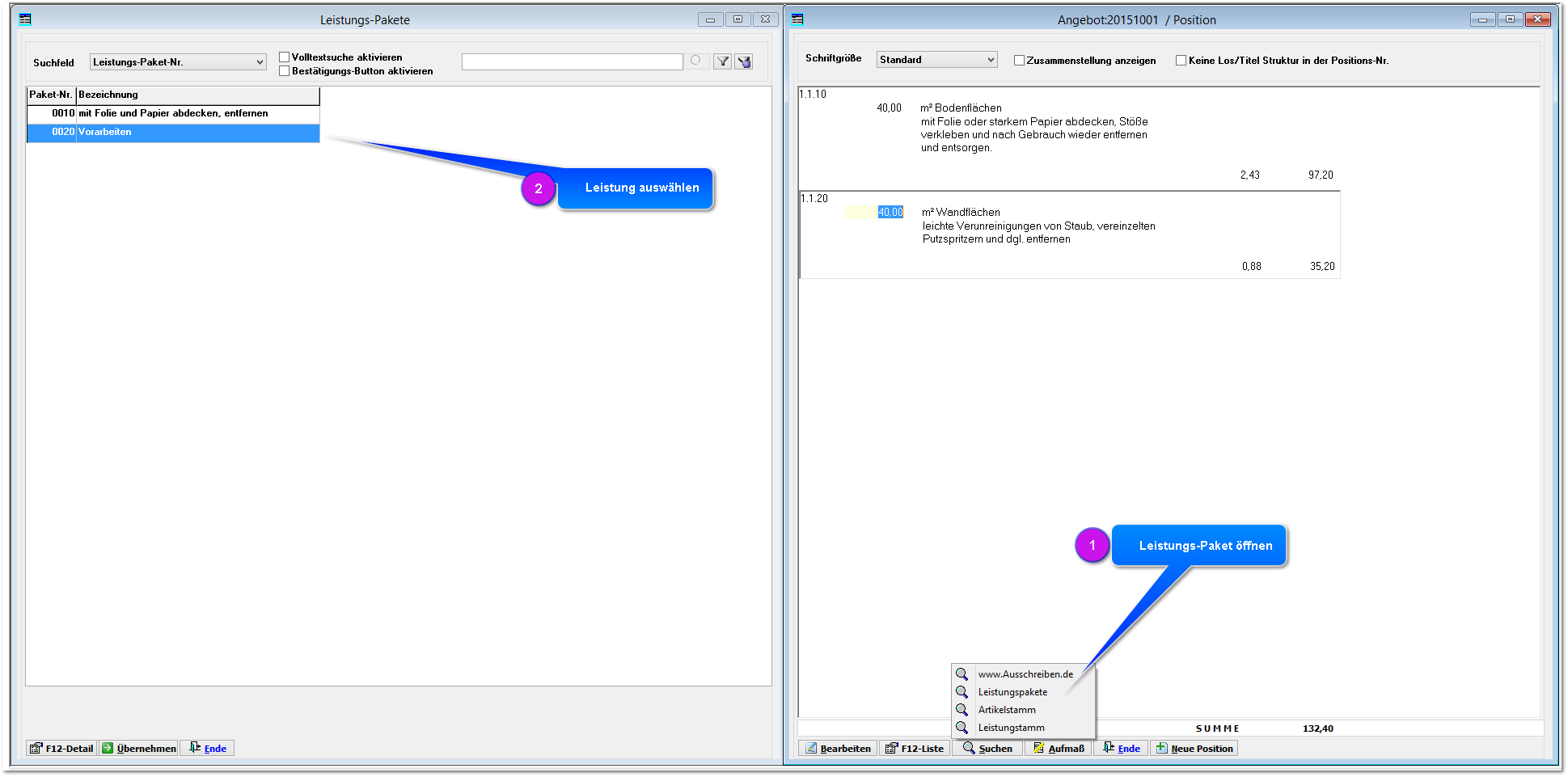Click the F12-Liste button
This screenshot has height=777, width=1568.
coord(915,749)
